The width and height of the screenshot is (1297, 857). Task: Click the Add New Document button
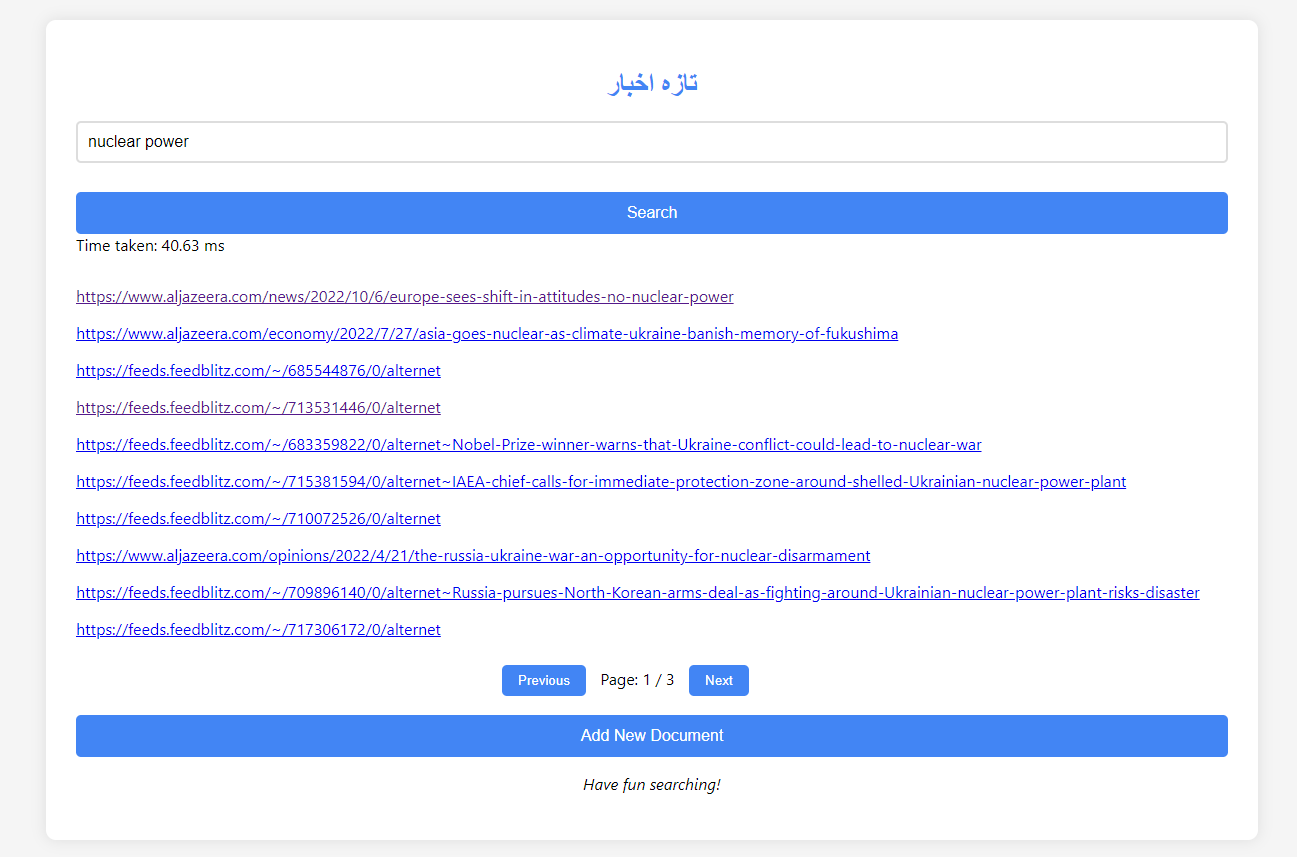(651, 736)
